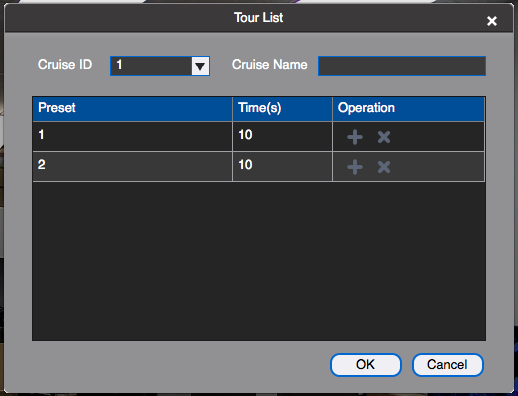
Task: Confirm with the OK button
Action: pos(366,365)
